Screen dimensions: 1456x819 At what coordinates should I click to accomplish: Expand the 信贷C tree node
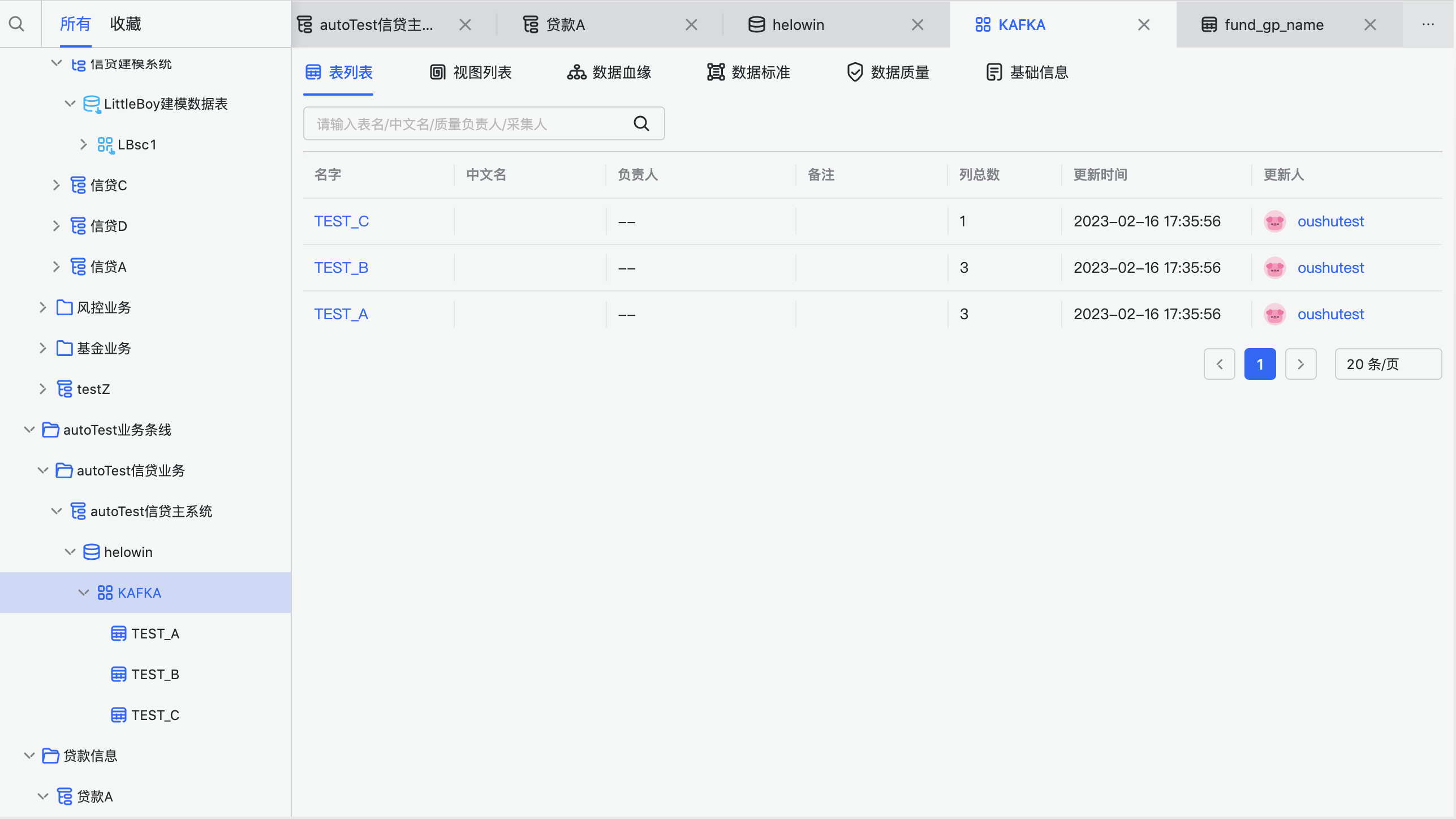pyautogui.click(x=57, y=185)
